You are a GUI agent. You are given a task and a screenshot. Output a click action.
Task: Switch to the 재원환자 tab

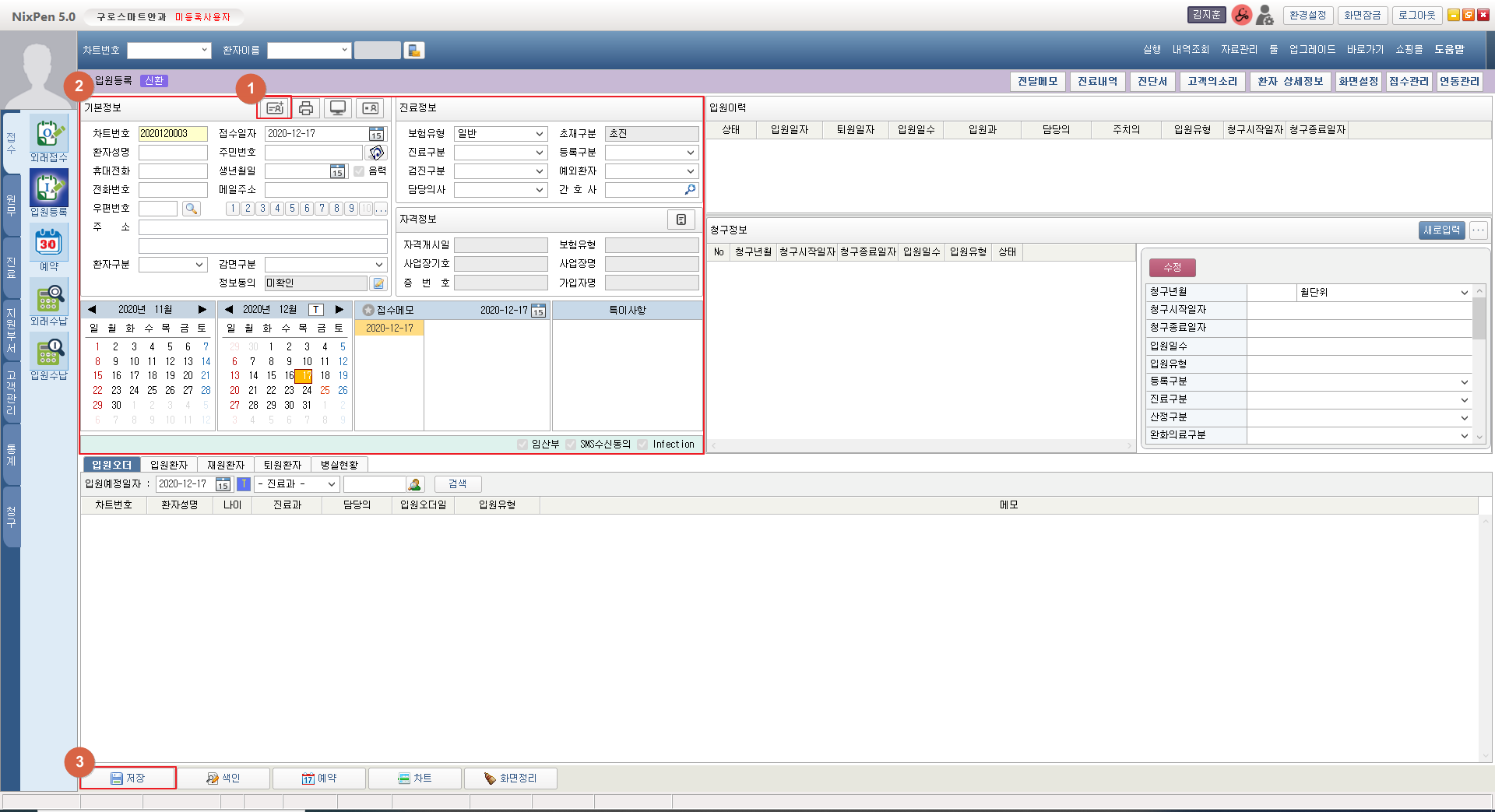226,465
